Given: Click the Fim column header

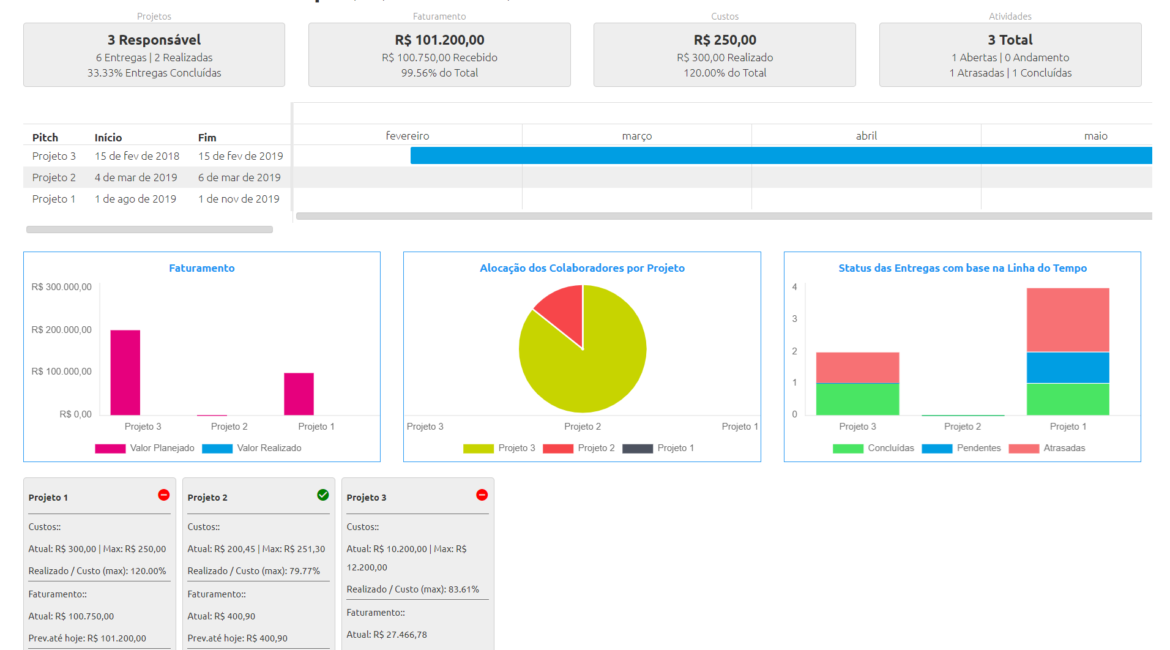Looking at the screenshot, I should point(207,137).
